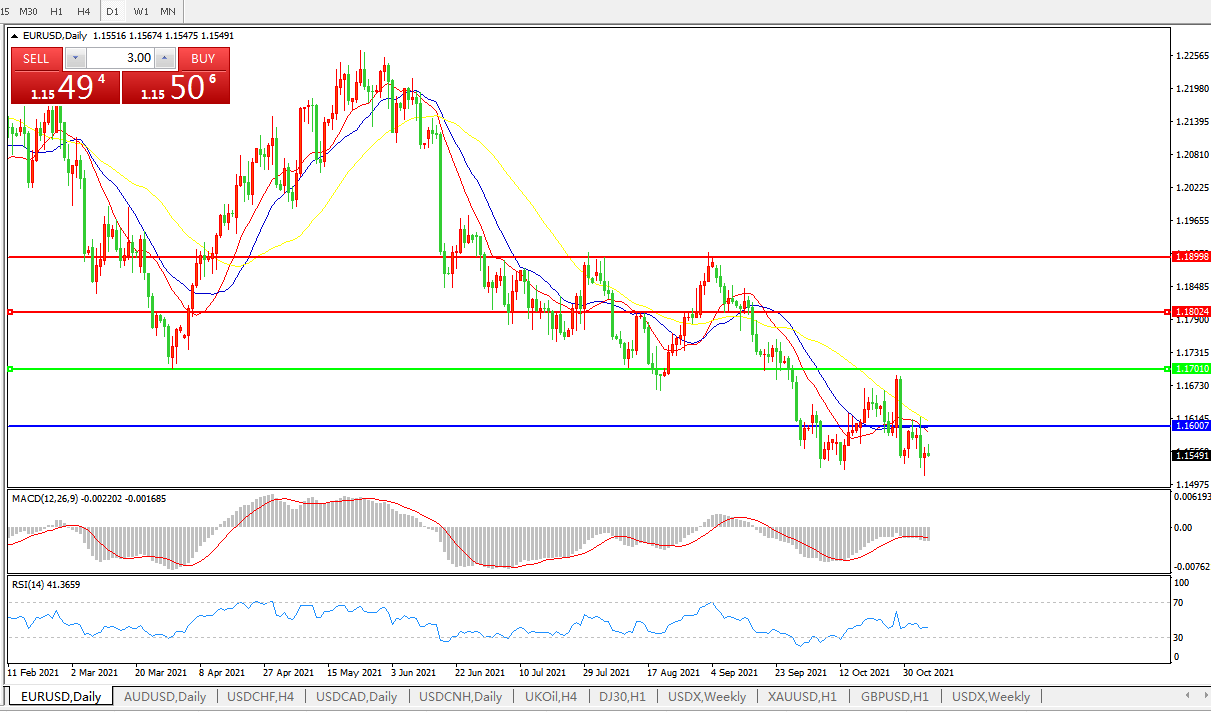Viewport: 1211px width, 712px height.
Task: Select the W1 weekly timeframe
Action: coord(141,11)
